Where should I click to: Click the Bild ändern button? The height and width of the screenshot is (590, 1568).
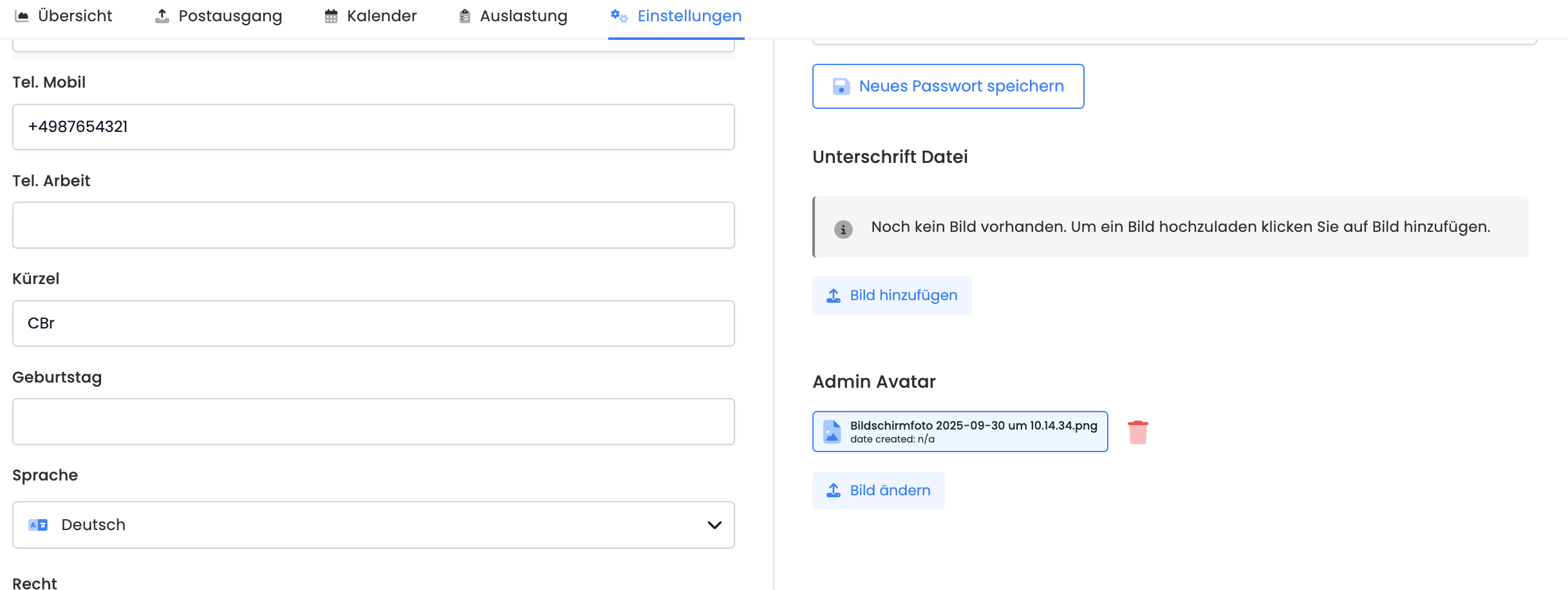click(879, 490)
